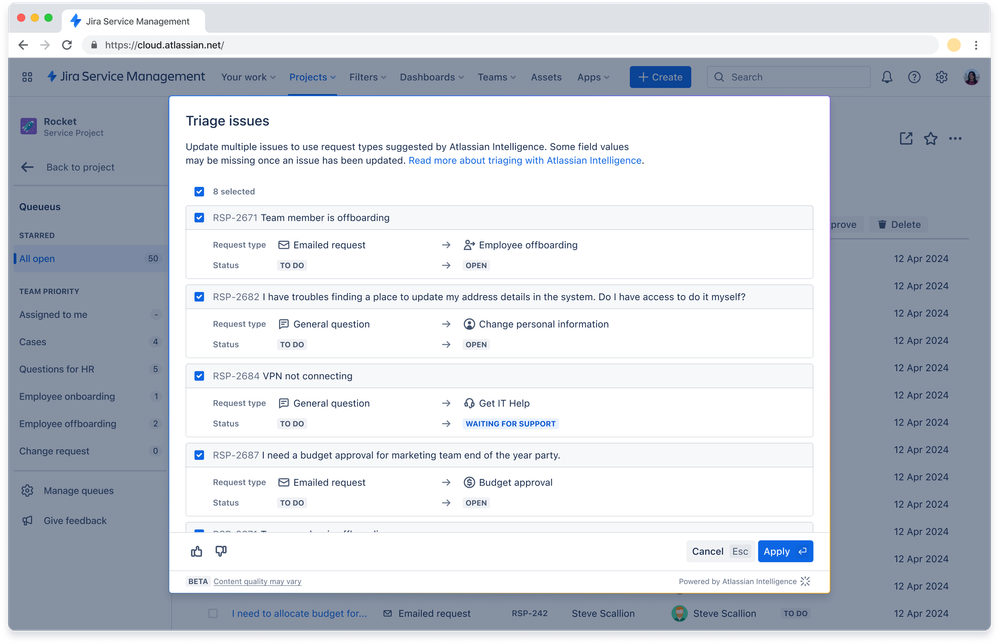999x644 pixels.
Task: Star this queue
Action: click(x=931, y=138)
